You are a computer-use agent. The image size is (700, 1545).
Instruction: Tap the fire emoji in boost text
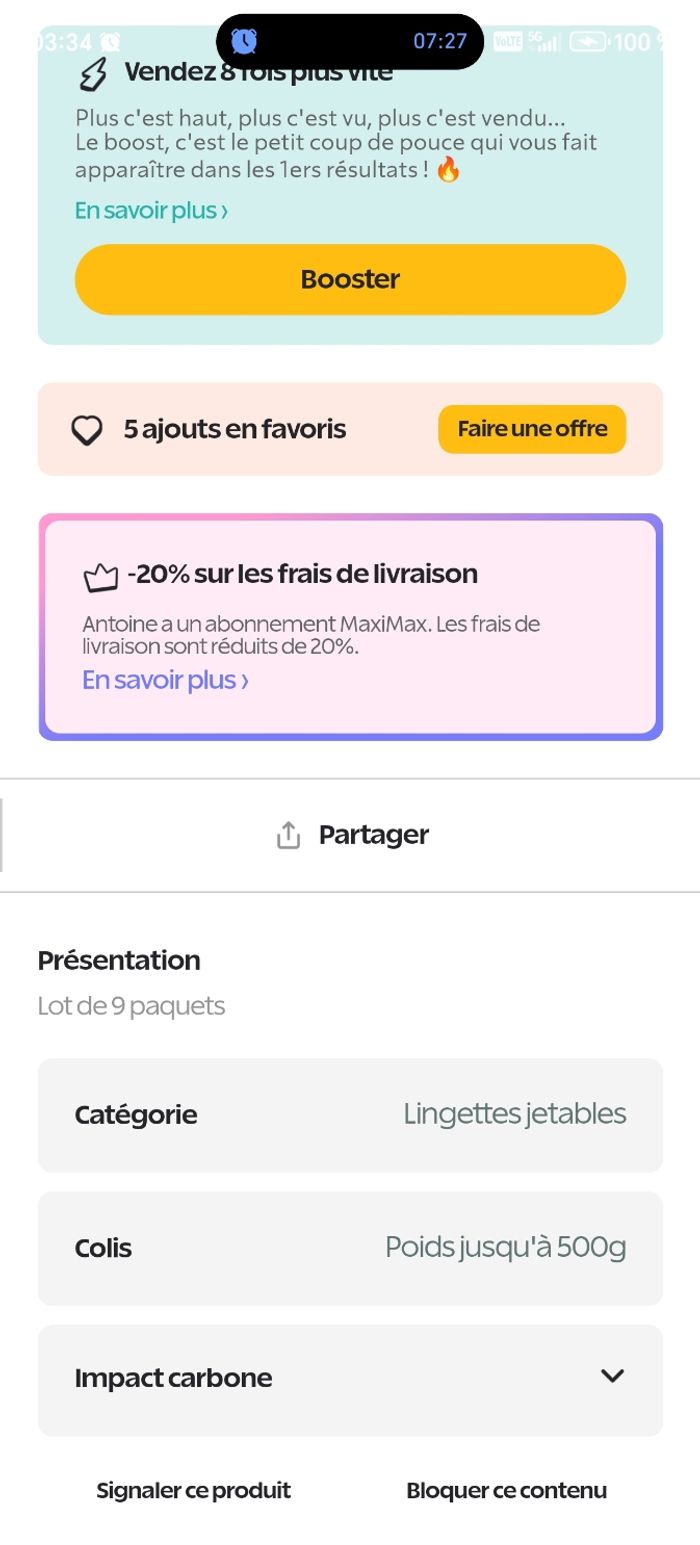(x=449, y=170)
